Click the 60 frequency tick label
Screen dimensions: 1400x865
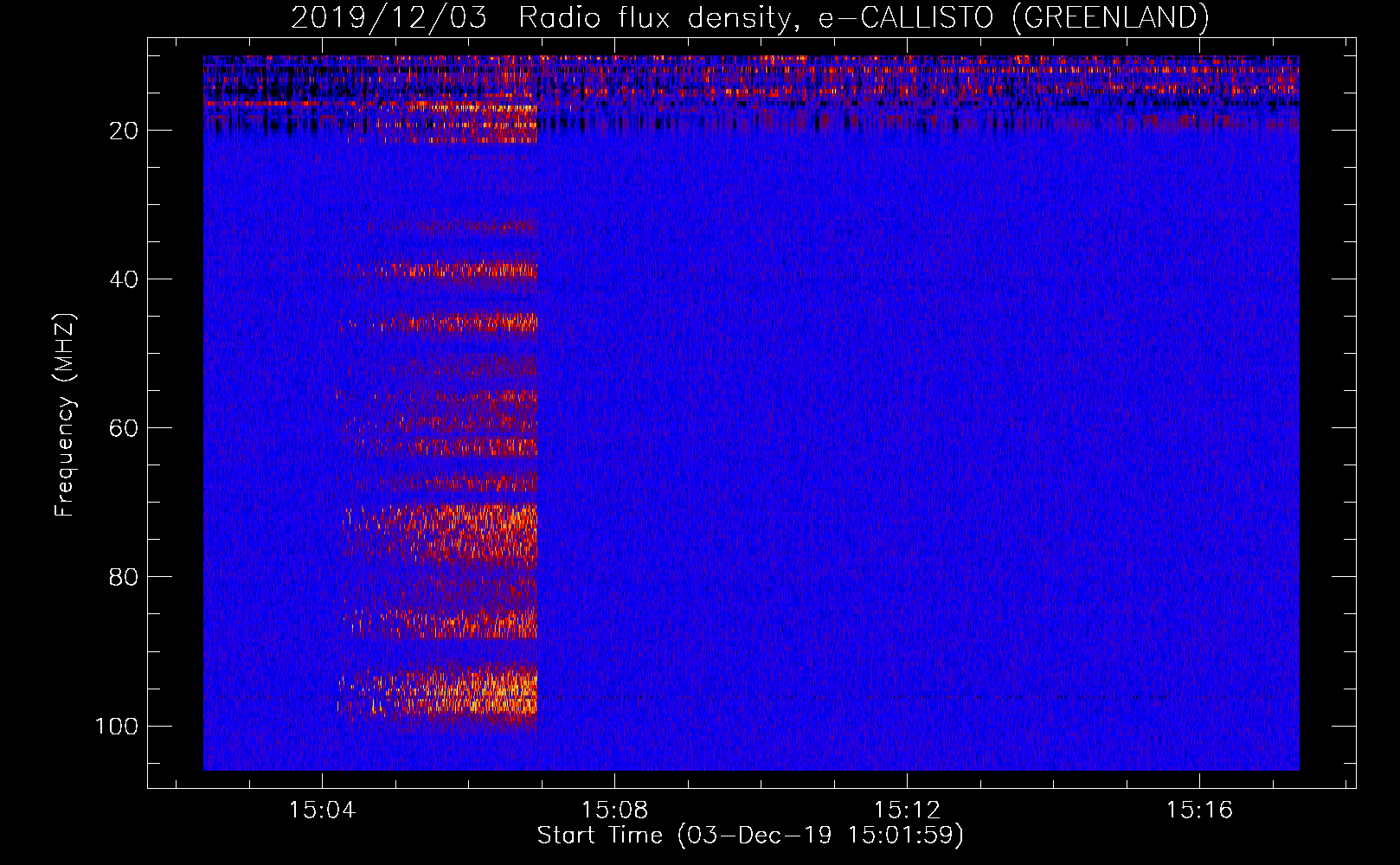click(x=124, y=428)
